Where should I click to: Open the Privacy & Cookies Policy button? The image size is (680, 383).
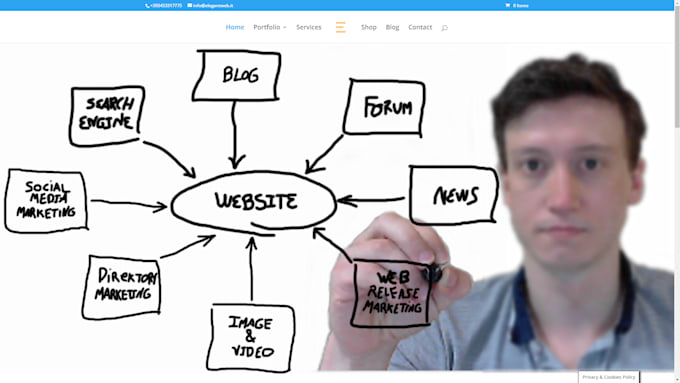608,377
